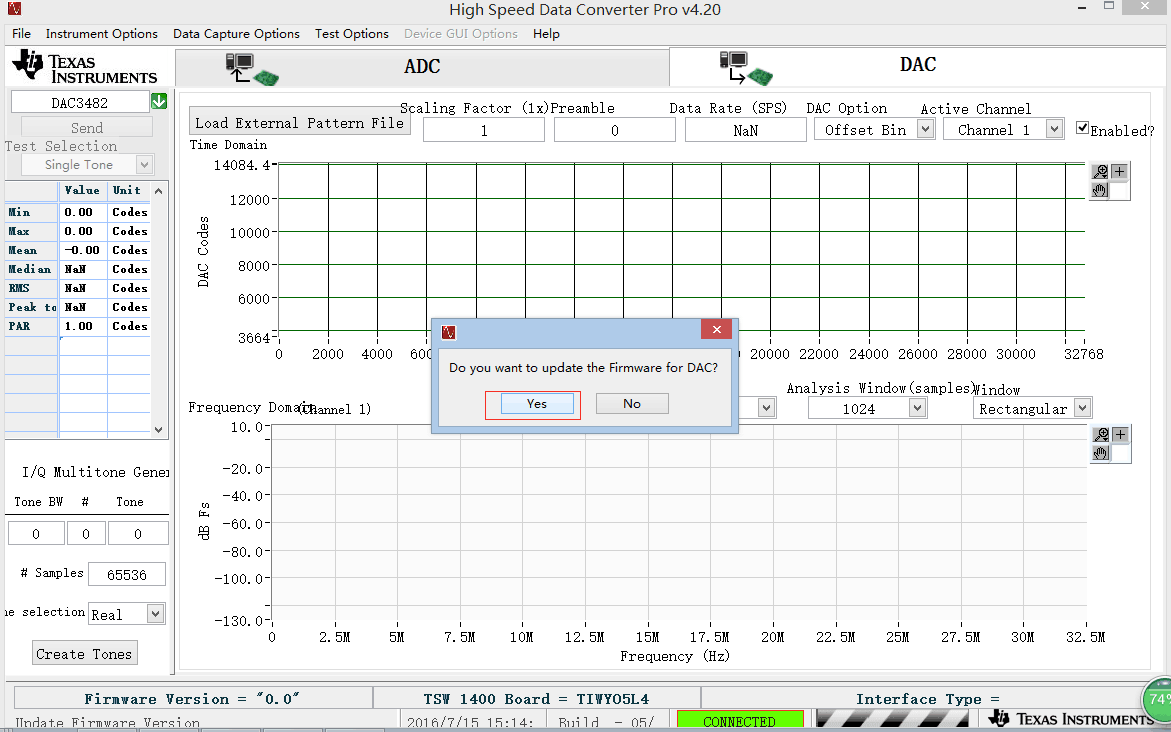
Task: Expand the Analysis Window samples 1024 dropdown
Action: (x=918, y=408)
